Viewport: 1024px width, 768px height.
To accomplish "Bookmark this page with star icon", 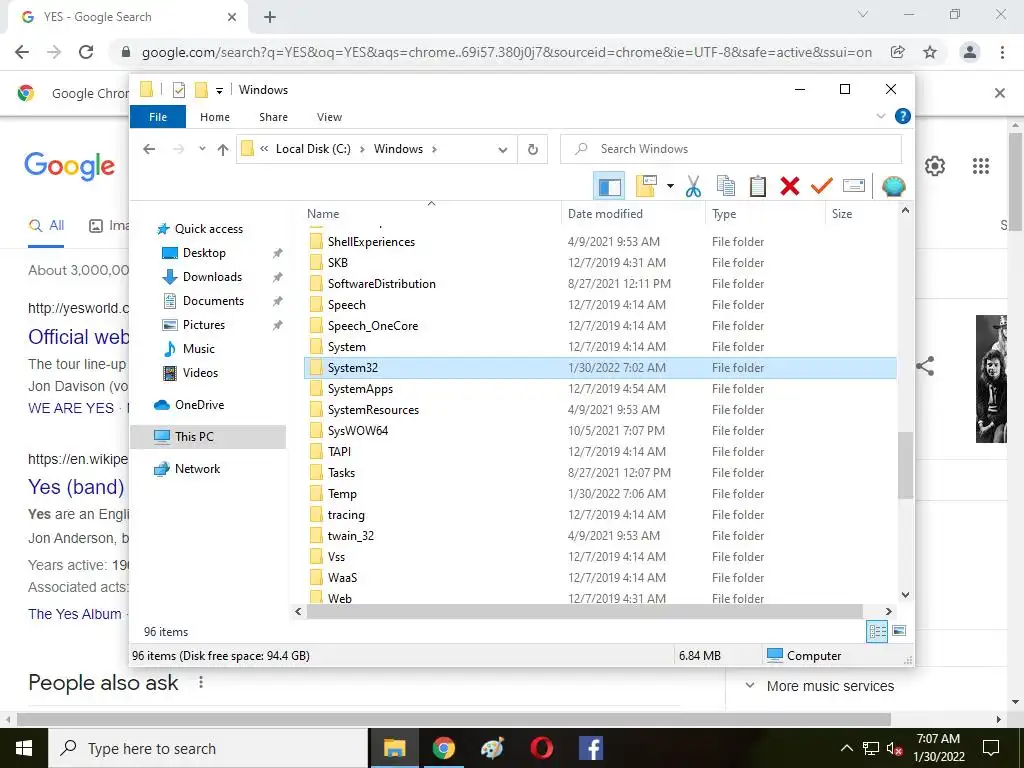I will point(930,52).
